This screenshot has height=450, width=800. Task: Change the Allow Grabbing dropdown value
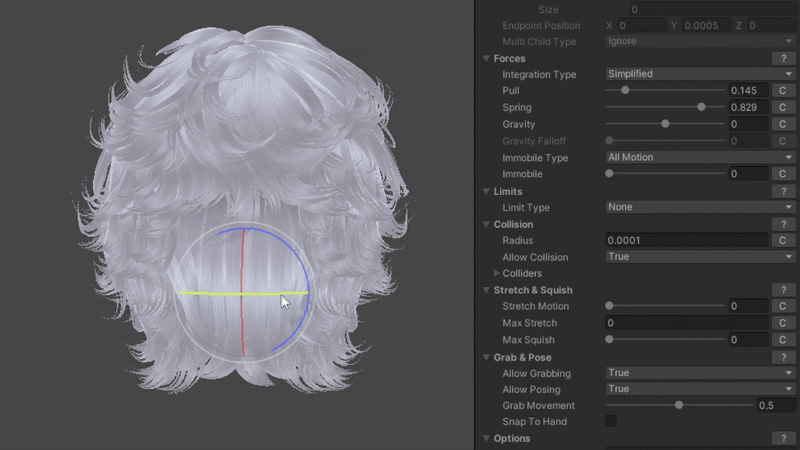point(699,373)
